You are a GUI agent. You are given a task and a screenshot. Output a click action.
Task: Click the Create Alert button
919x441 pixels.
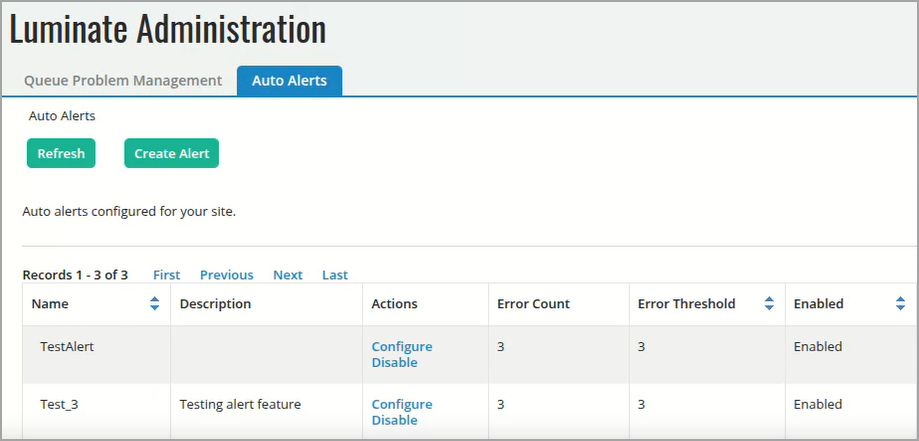pos(172,154)
